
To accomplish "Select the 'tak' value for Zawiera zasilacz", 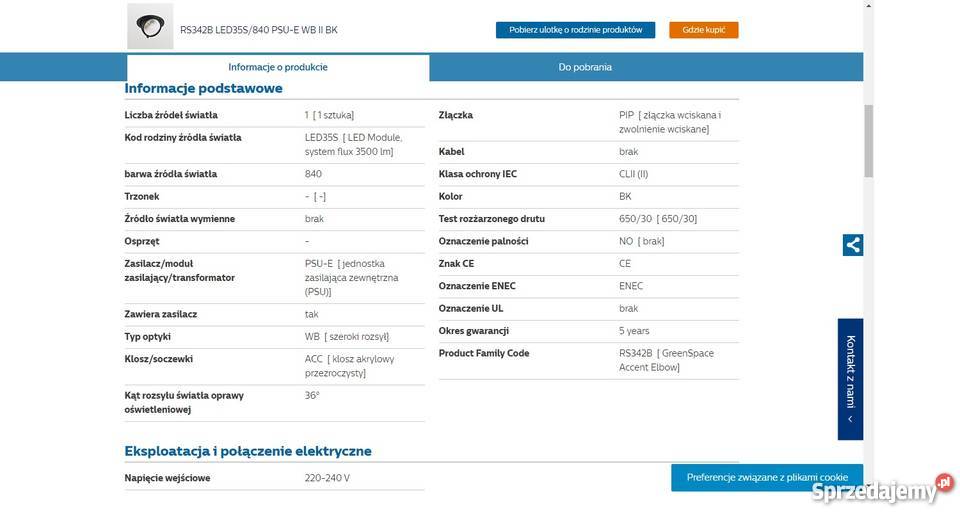I will point(312,314).
